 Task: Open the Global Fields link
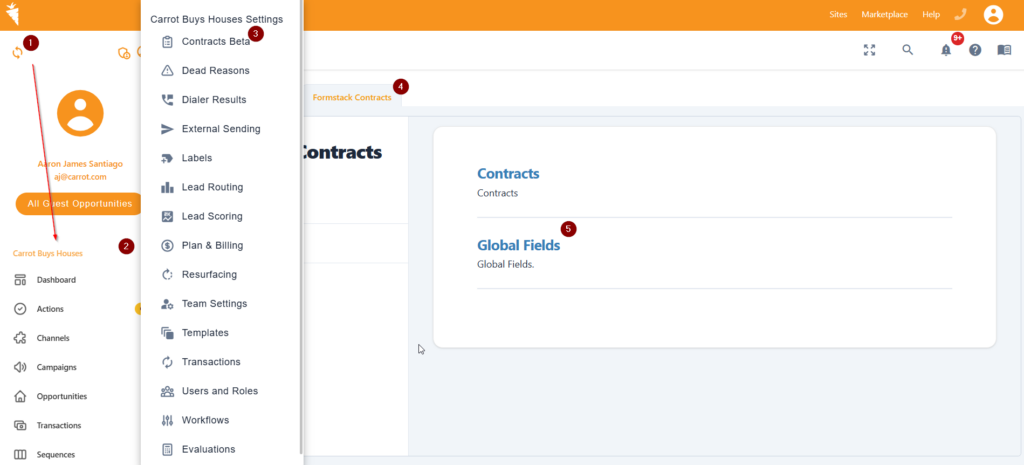[519, 246]
